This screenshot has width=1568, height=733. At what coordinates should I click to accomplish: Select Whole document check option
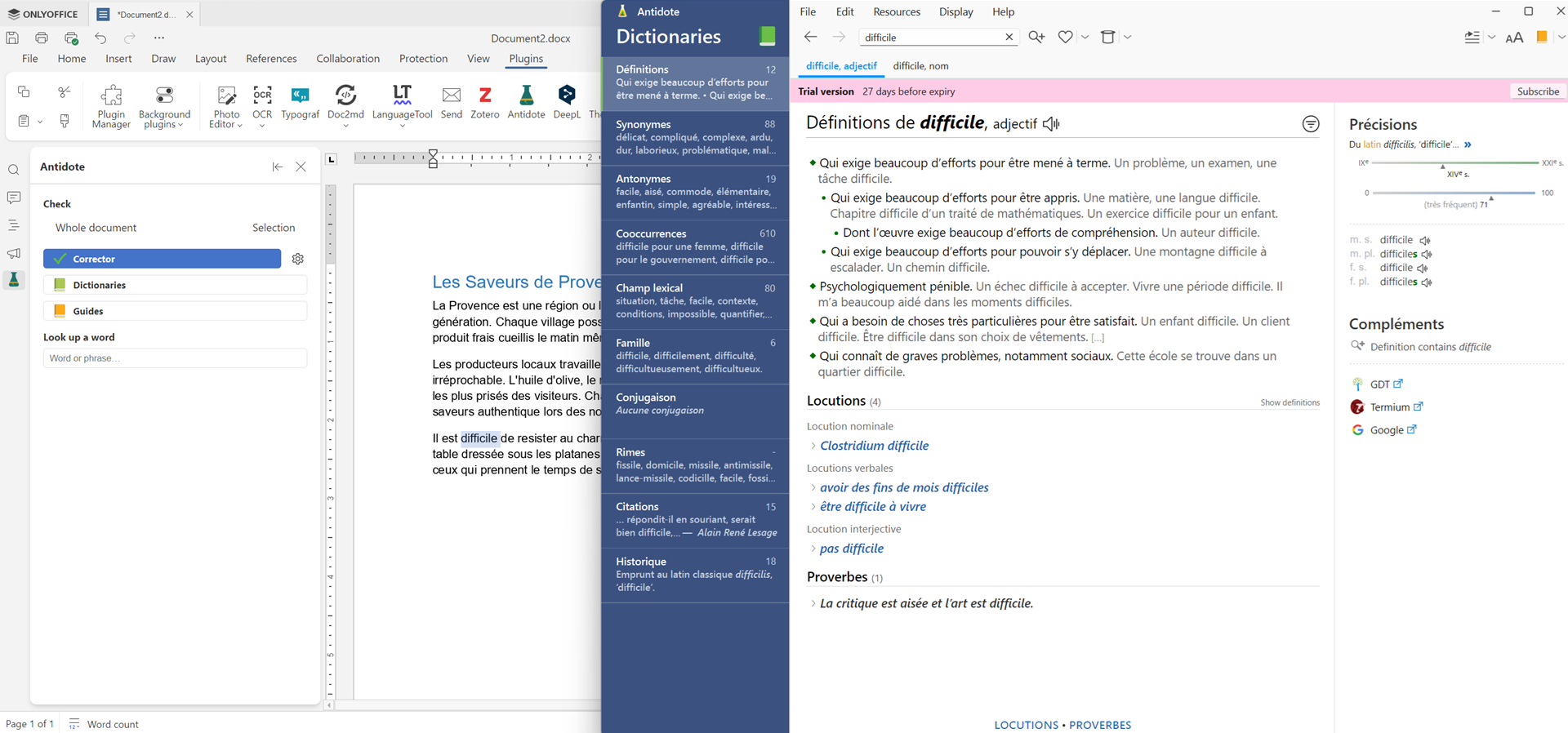pos(96,228)
